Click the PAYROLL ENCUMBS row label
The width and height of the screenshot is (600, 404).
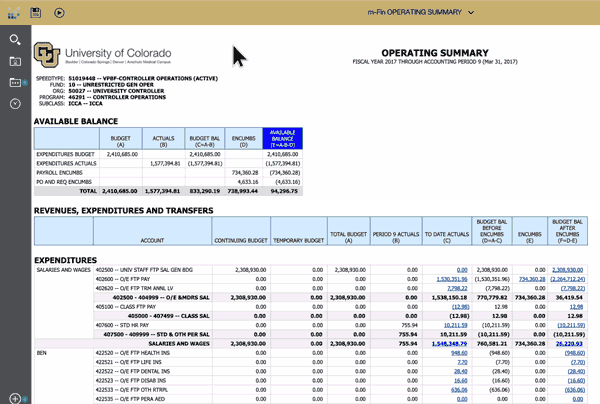click(x=59, y=173)
